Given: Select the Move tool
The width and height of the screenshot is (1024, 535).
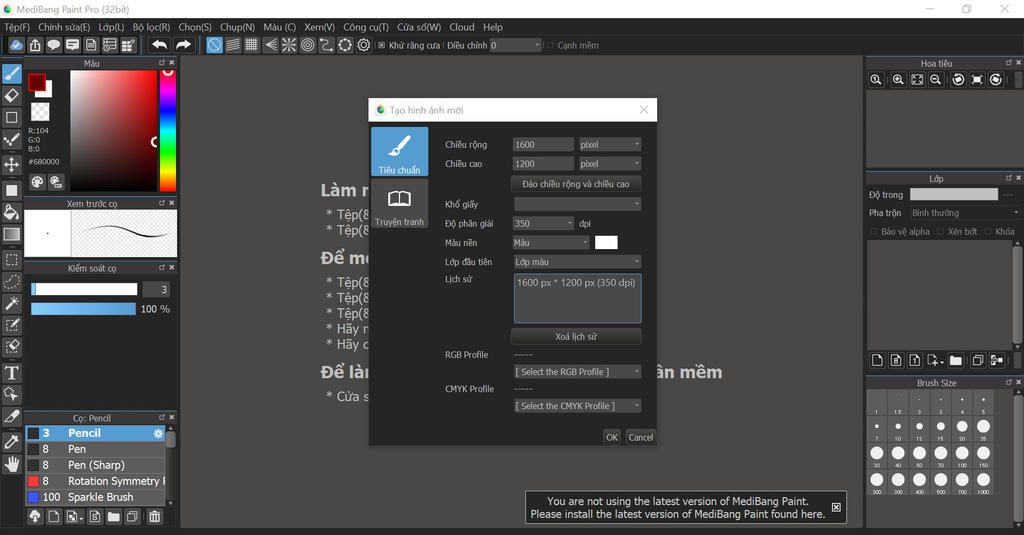Looking at the screenshot, I should [x=12, y=164].
